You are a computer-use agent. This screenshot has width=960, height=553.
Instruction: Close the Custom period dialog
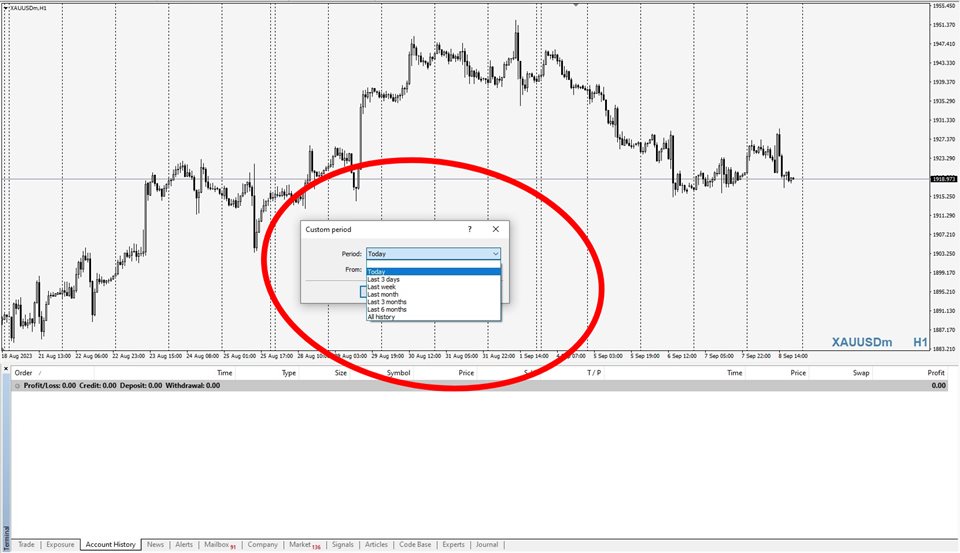tap(496, 229)
